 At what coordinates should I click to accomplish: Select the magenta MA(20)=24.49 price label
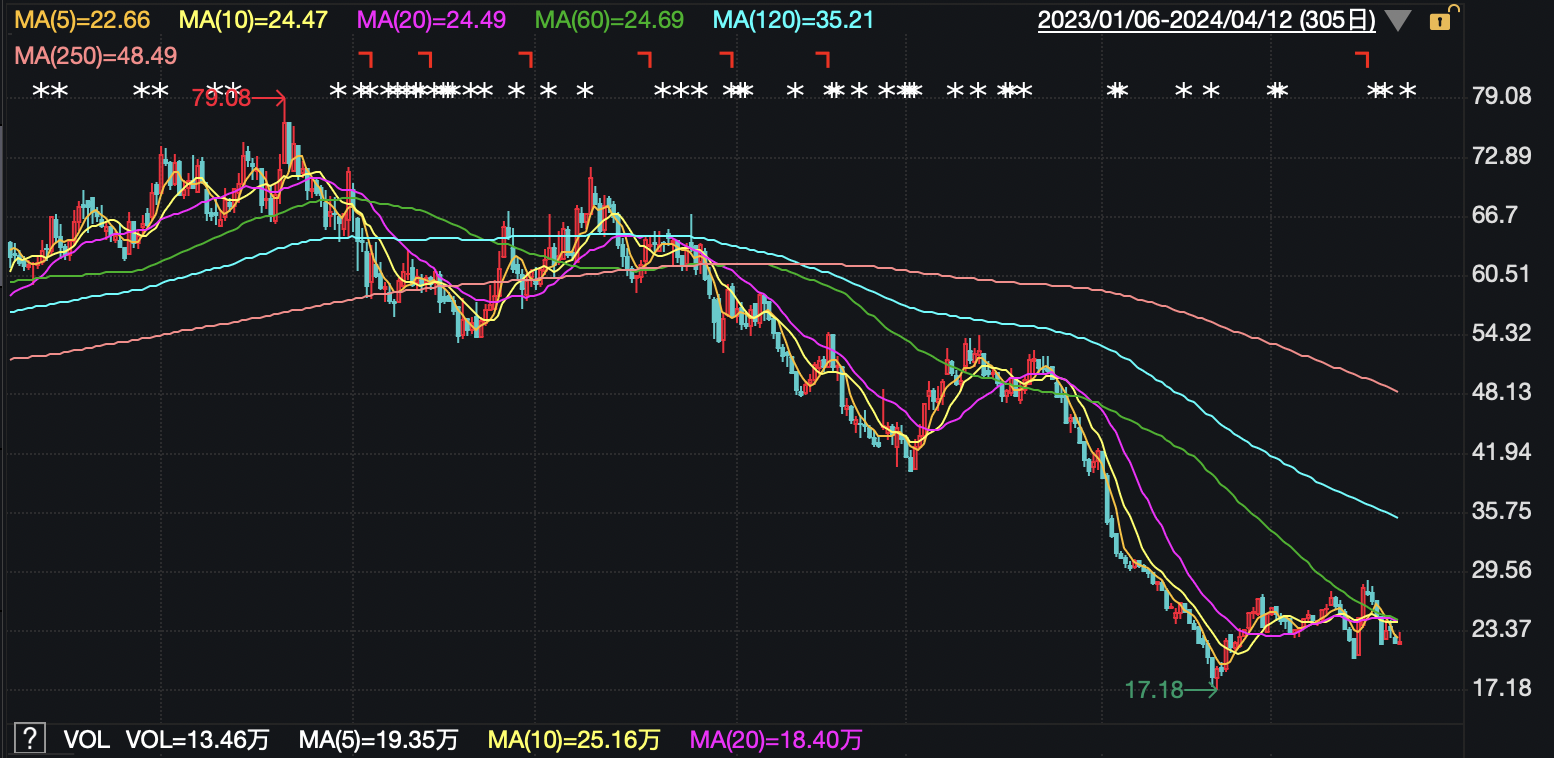pos(431,20)
